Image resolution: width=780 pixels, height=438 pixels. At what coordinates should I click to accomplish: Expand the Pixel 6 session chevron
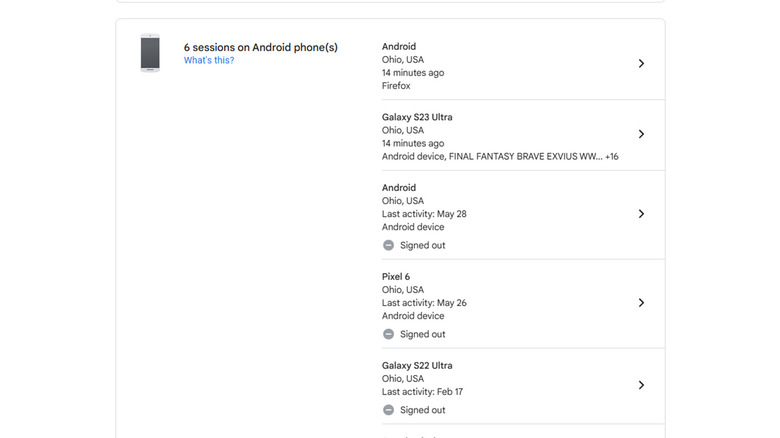point(641,303)
